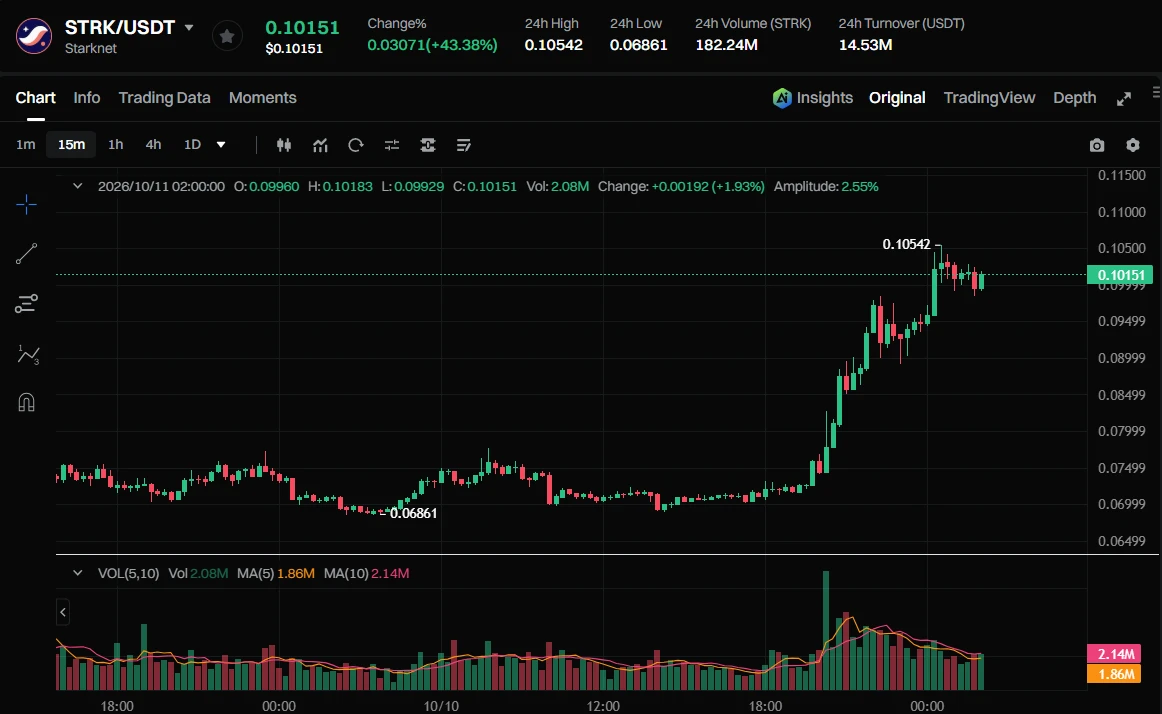
Task: Open the STRK/USDT pair dropdown arrow
Action: (189, 27)
